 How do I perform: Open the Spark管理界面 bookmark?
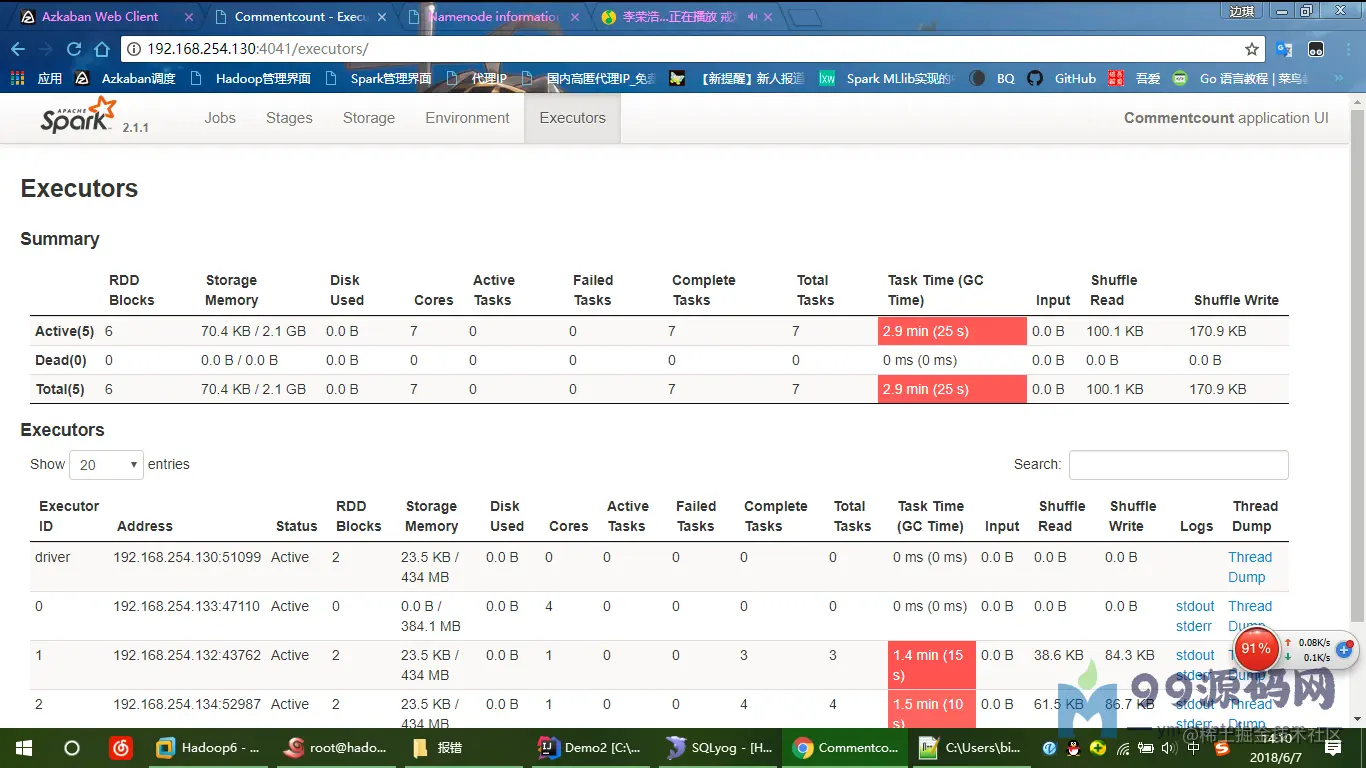pyautogui.click(x=377, y=78)
